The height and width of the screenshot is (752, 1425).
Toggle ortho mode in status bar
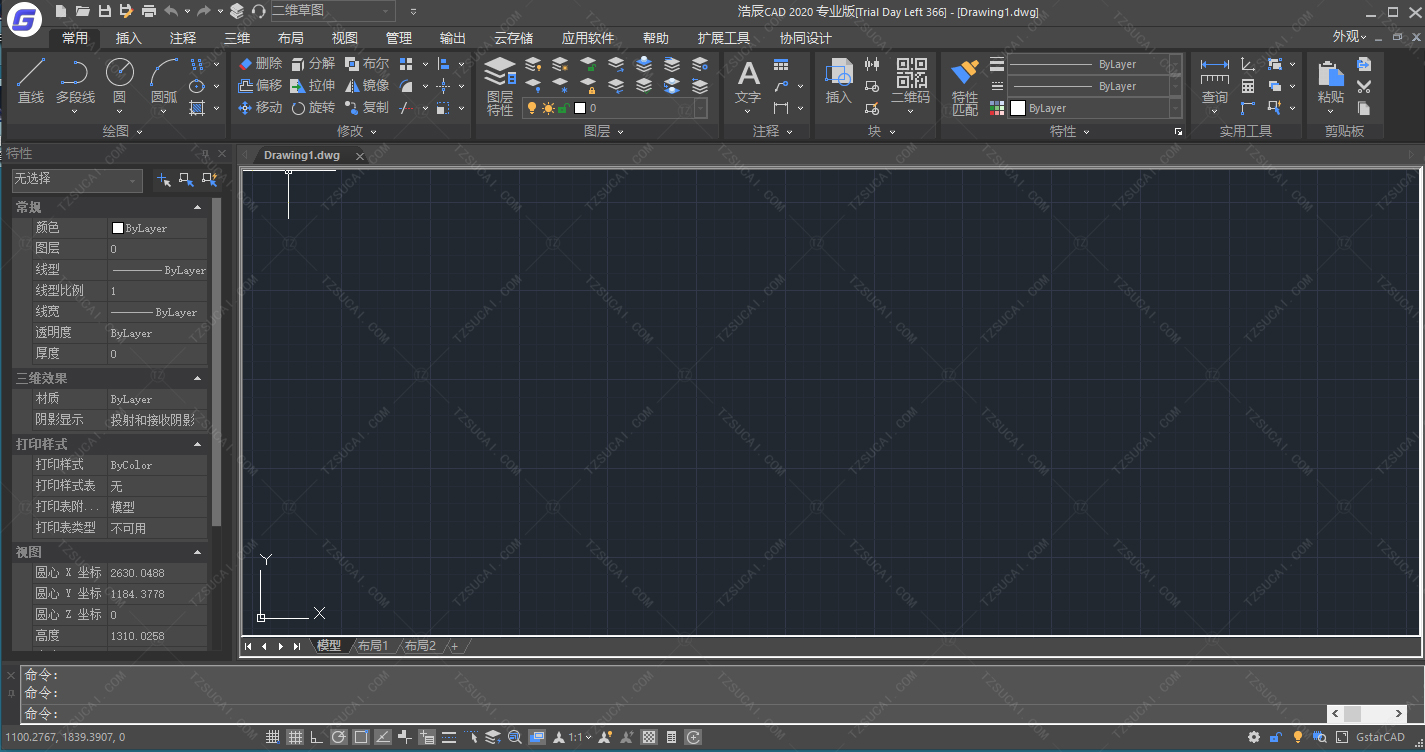tap(317, 738)
